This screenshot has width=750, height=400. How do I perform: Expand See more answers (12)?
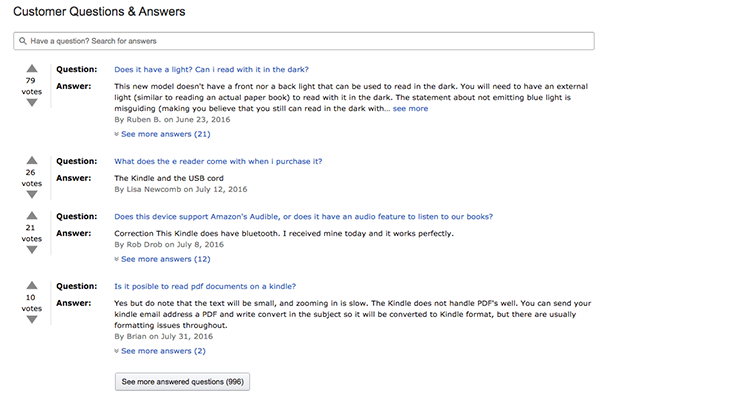coord(165,259)
